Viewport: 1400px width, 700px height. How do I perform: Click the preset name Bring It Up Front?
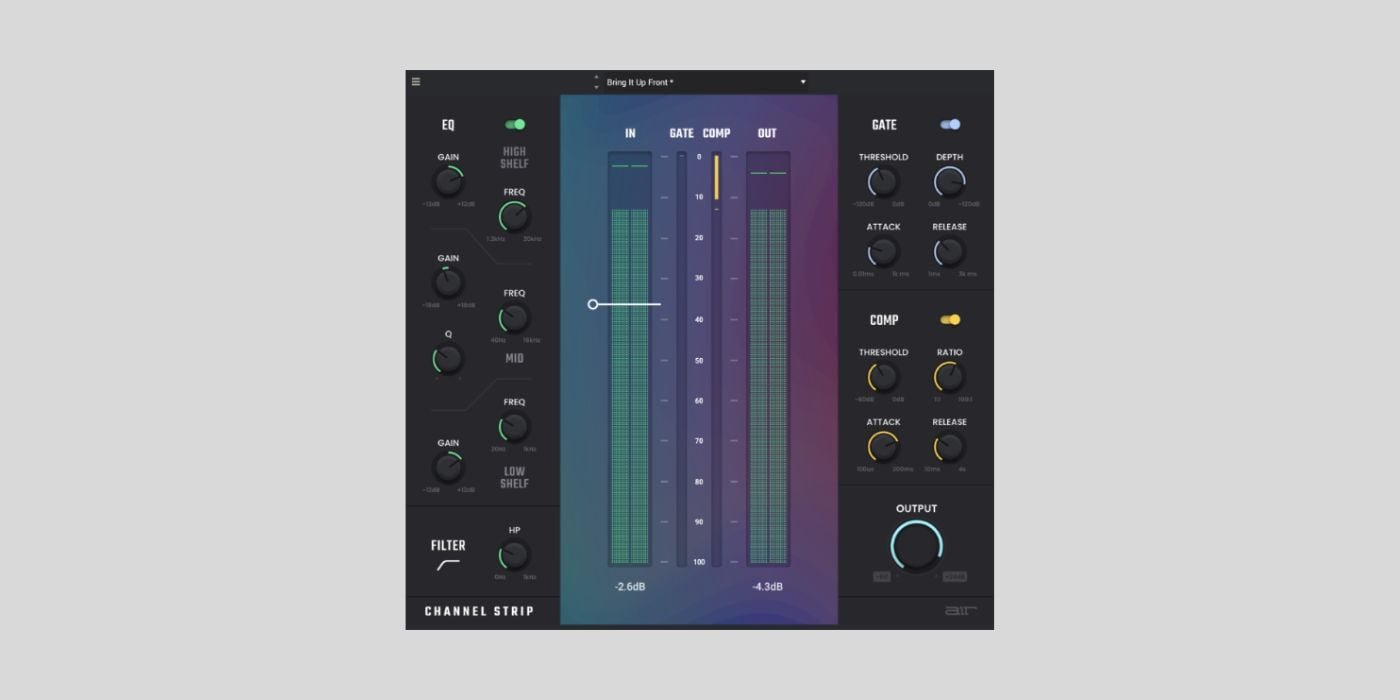coord(640,82)
